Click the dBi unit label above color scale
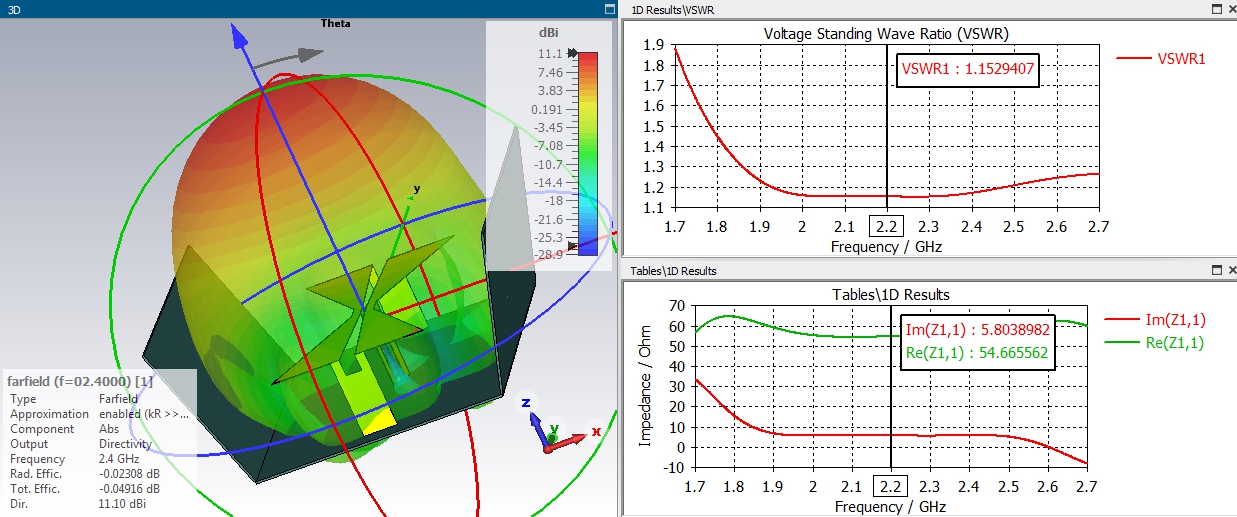 click(x=547, y=33)
